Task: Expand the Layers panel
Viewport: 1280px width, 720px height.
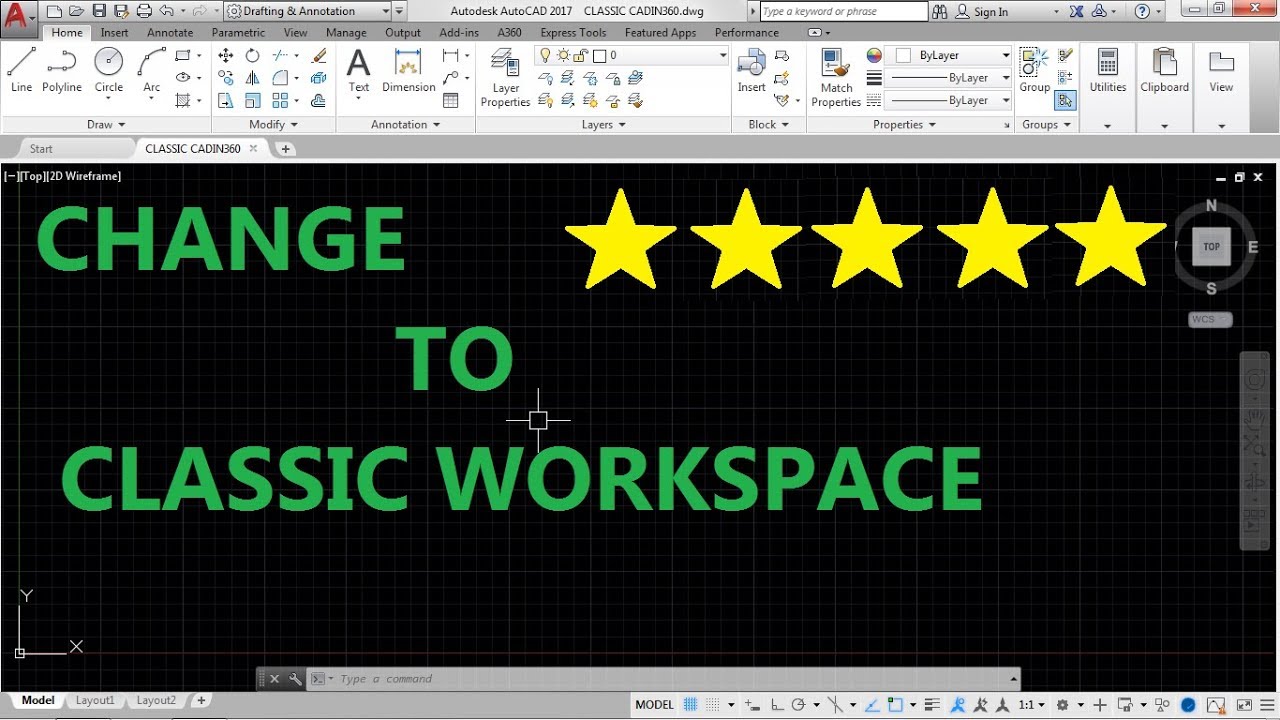Action: tap(603, 125)
